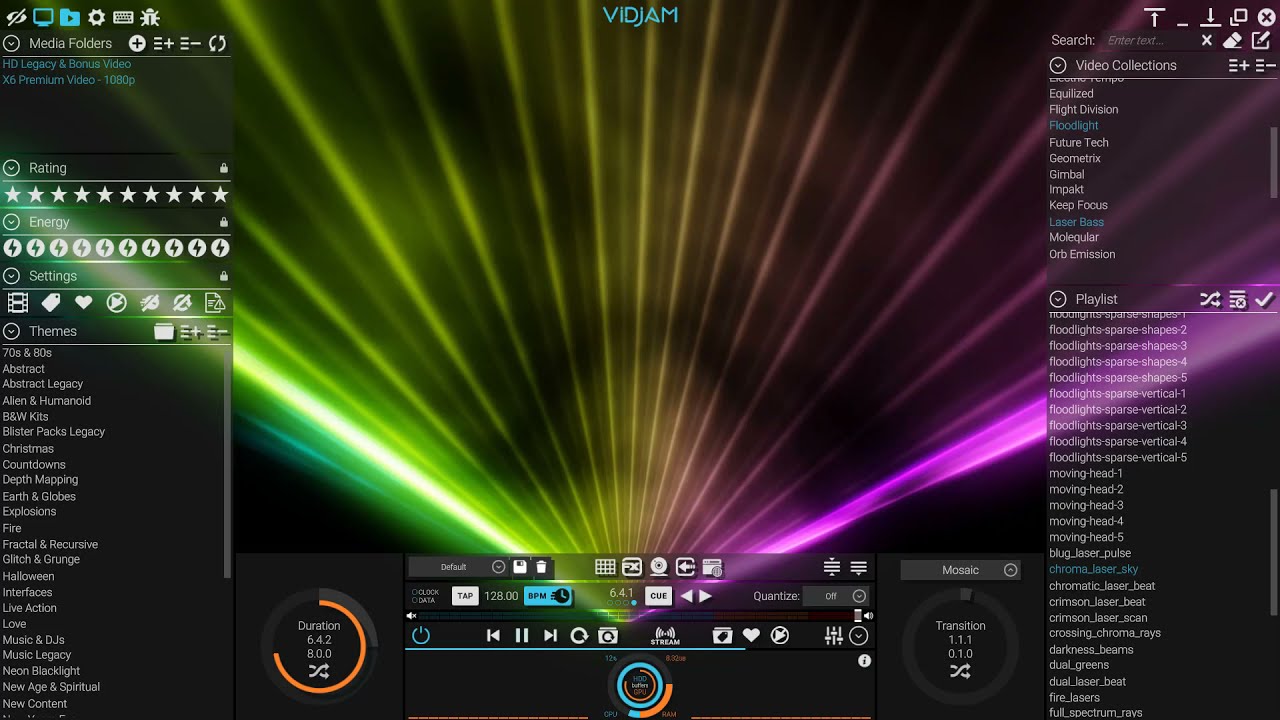Viewport: 1280px width, 720px height.
Task: Open the FX effects panel
Action: point(632,567)
